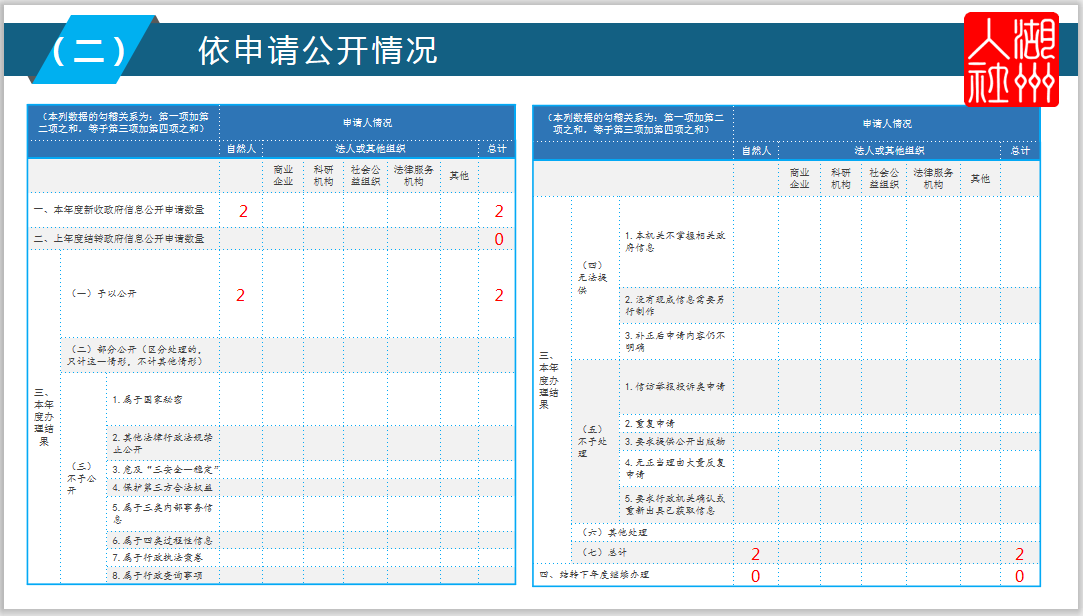This screenshot has height=616, width=1083.
Task: Click 总计 value 2 in 本年度新收 row
Action: (499, 211)
